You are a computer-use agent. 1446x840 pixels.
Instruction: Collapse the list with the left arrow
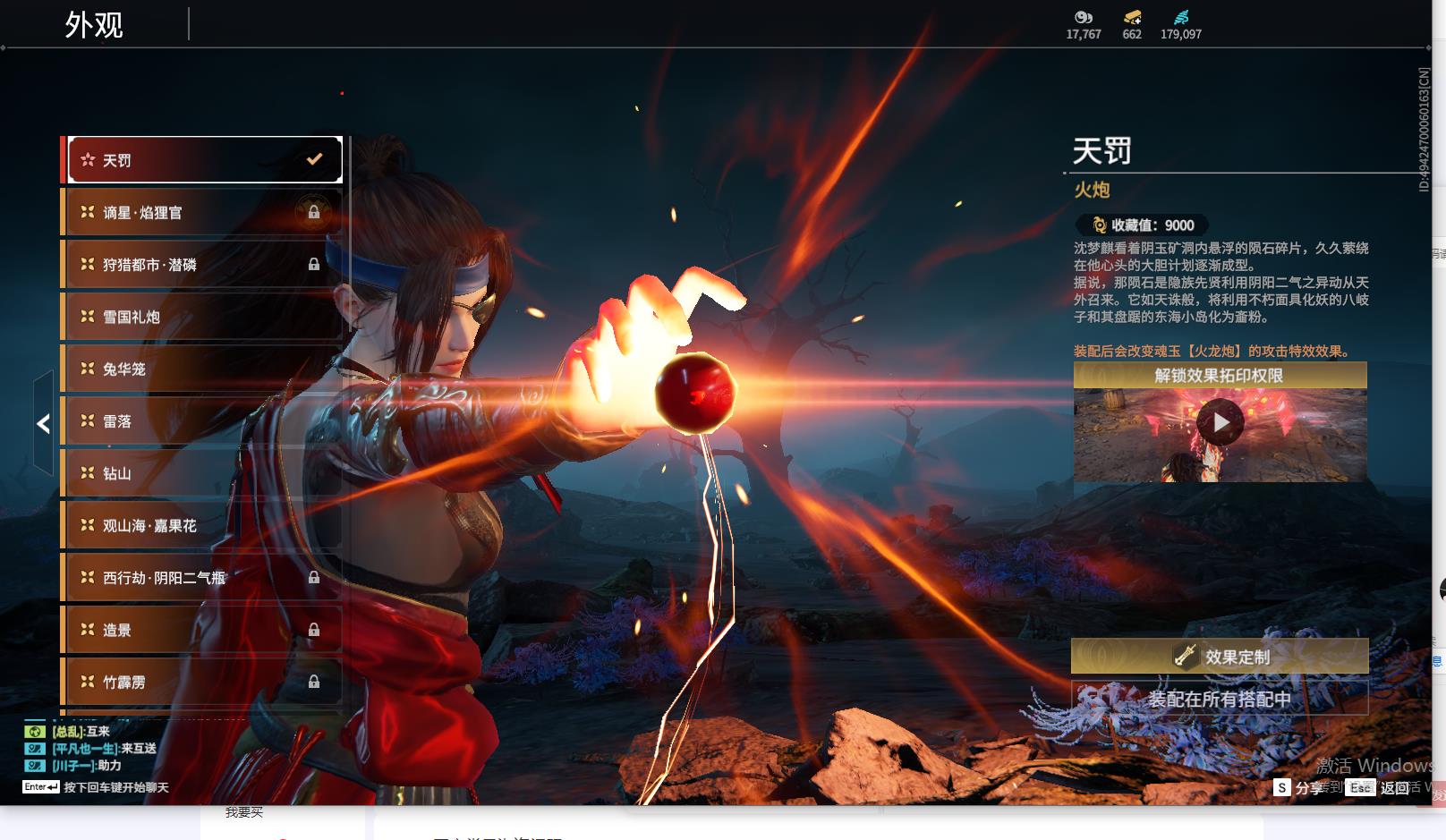point(43,424)
